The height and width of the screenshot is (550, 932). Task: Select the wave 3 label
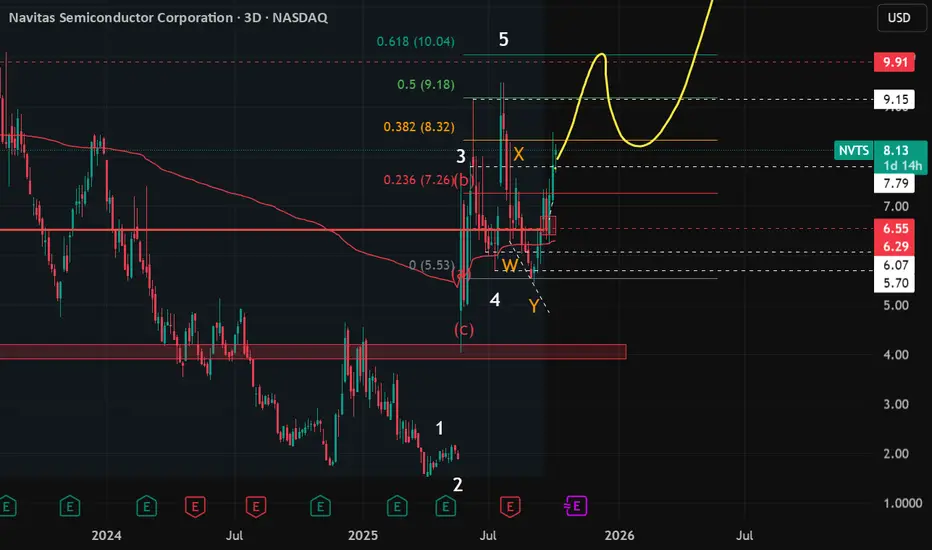(x=461, y=156)
